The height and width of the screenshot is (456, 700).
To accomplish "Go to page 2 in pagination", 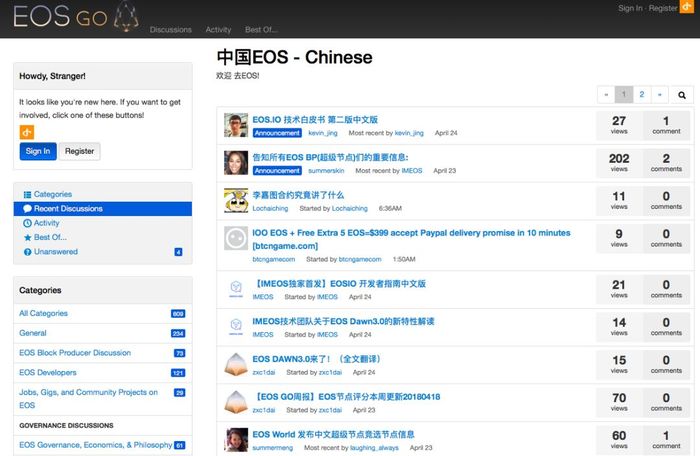I will coord(642,95).
